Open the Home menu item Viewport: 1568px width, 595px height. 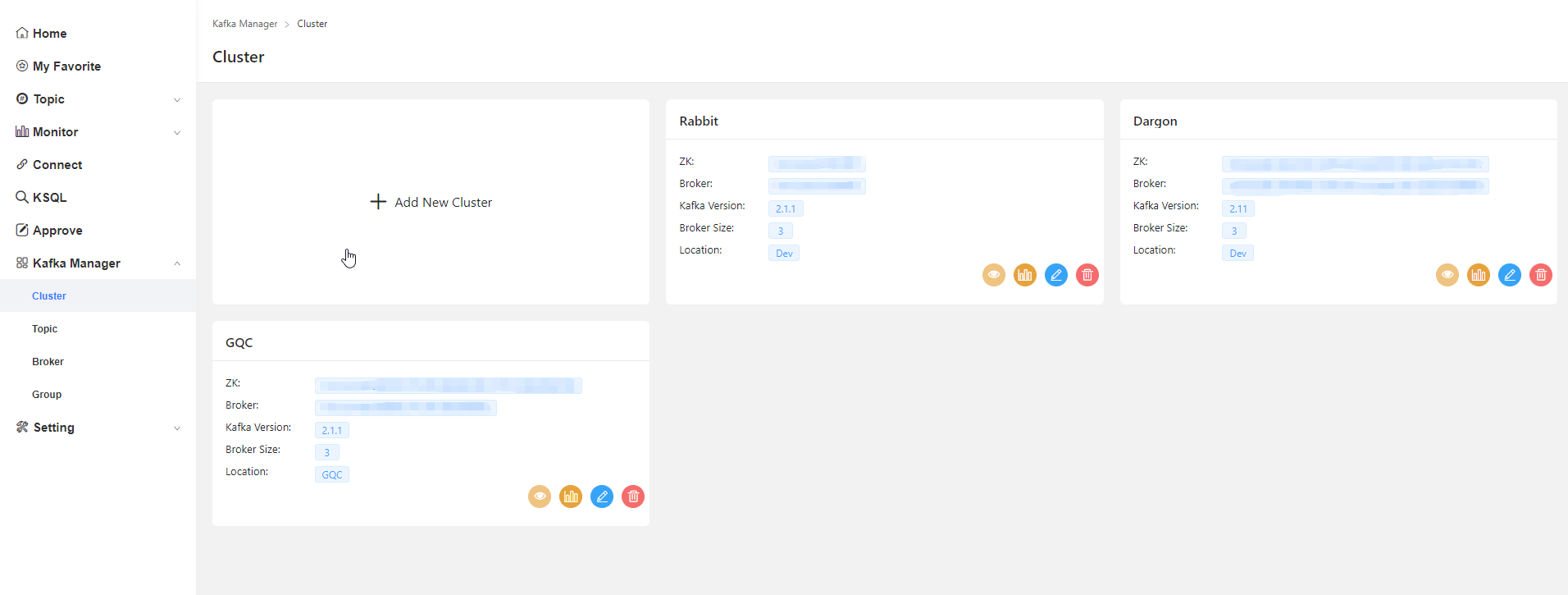[98, 33]
